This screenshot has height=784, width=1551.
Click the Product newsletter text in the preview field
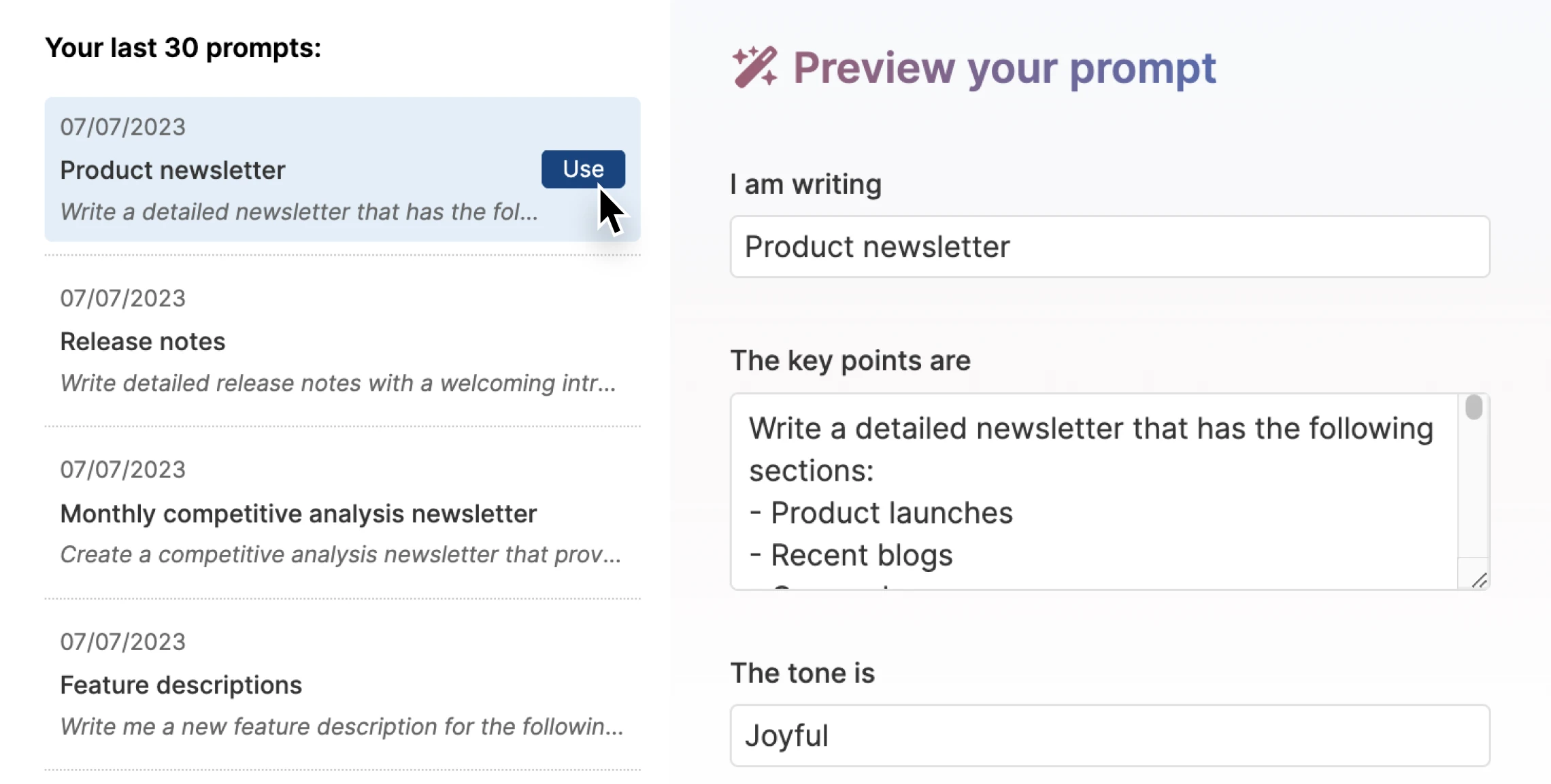tap(876, 247)
